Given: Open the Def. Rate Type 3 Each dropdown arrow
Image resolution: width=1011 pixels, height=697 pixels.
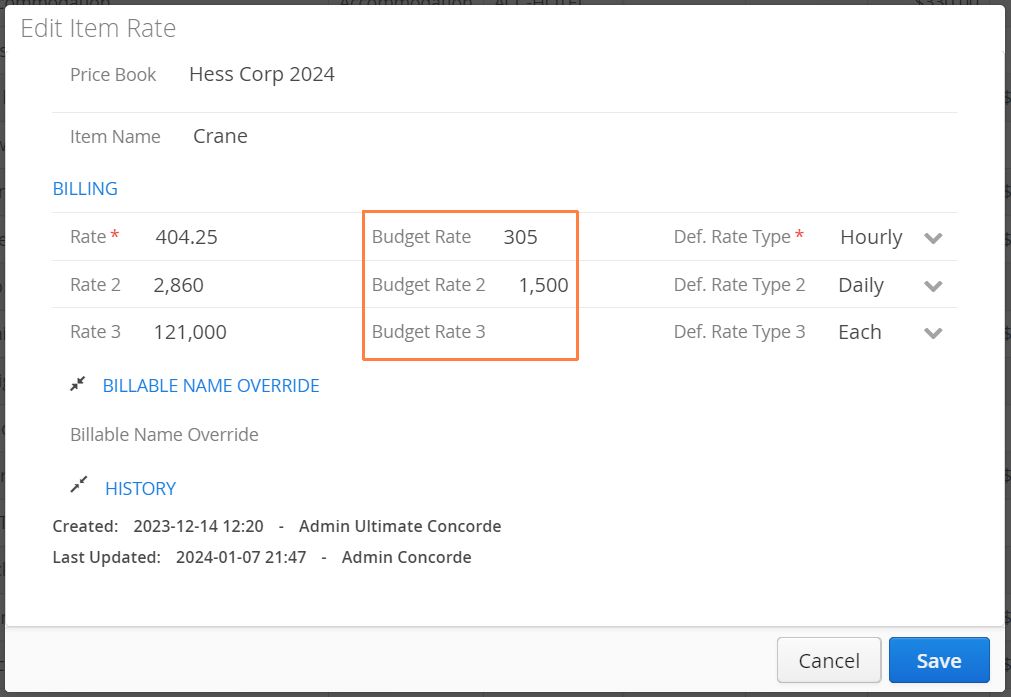Looking at the screenshot, I should click(x=933, y=333).
